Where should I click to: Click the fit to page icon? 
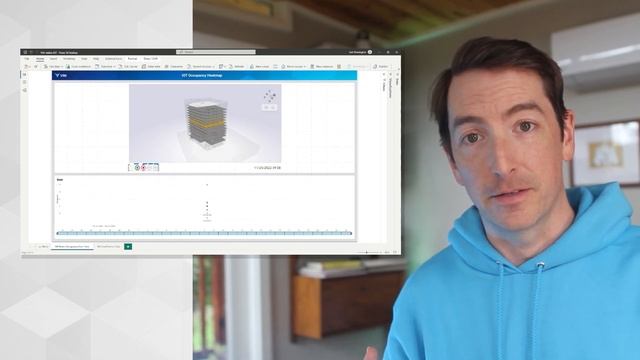click(395, 252)
